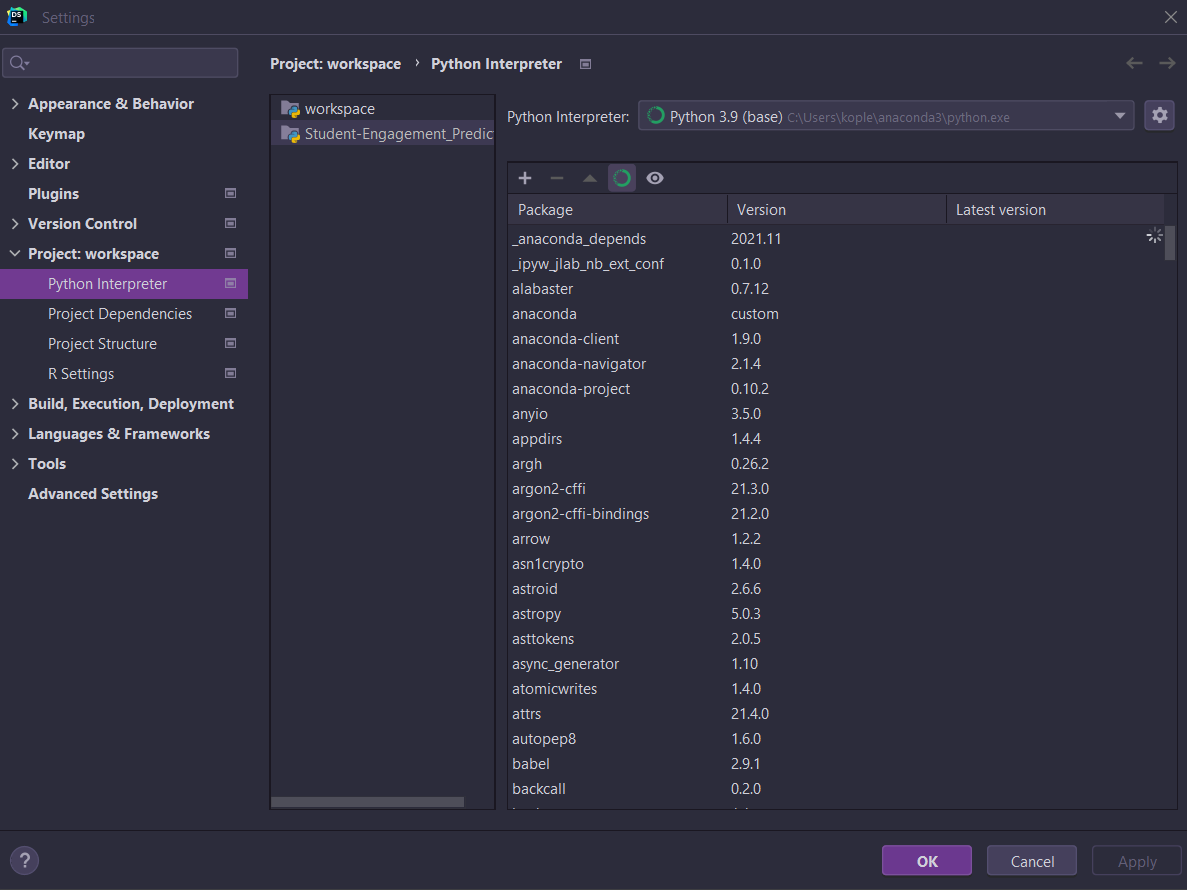Screen dimensions: 1187x890
Task: Click project-level icon next to R Settings
Action: coord(230,373)
